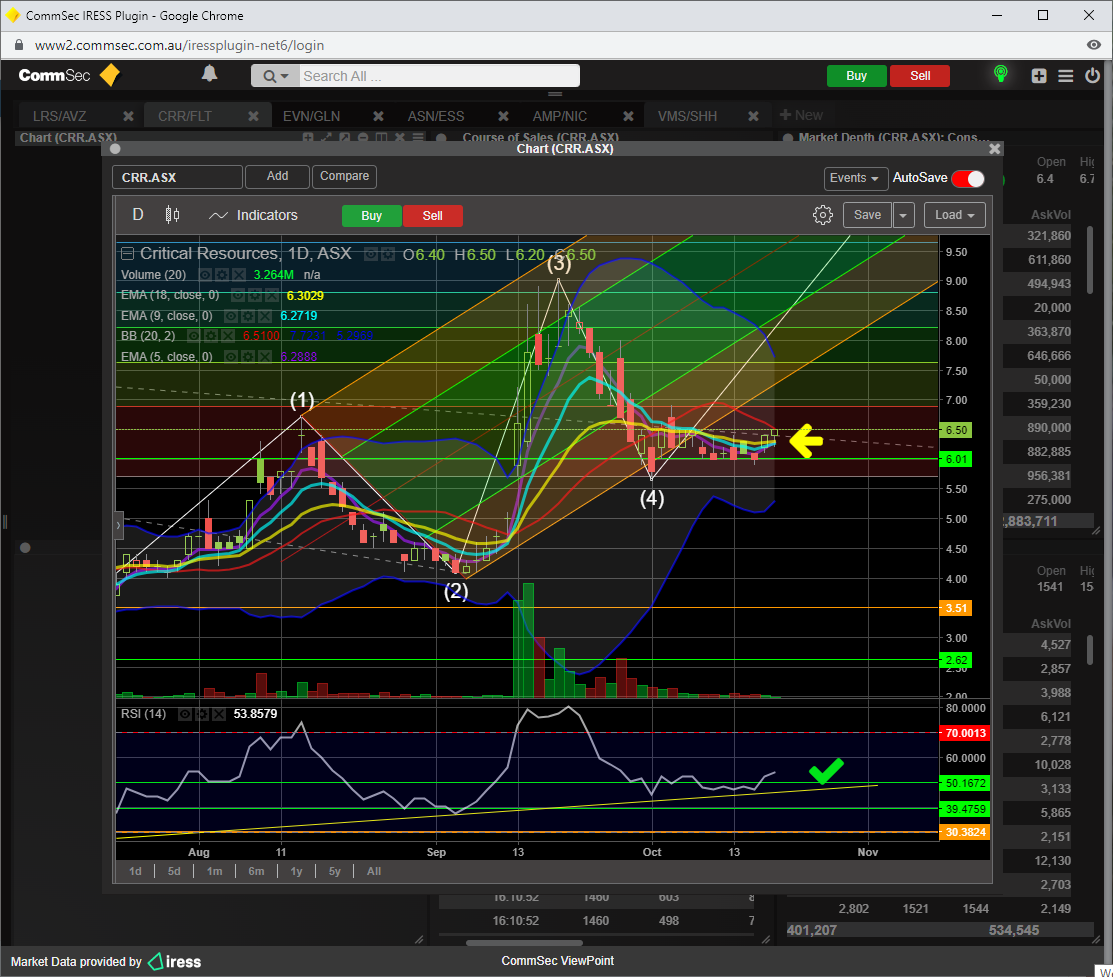Viewport: 1113px width, 977px height.
Task: Expand the Events dropdown
Action: [856, 178]
